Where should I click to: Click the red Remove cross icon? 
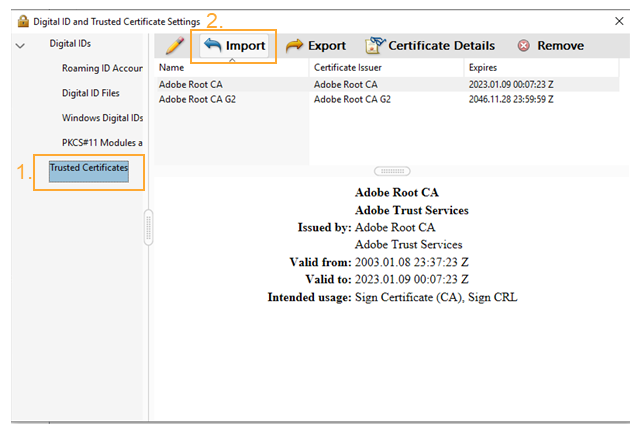pos(524,45)
